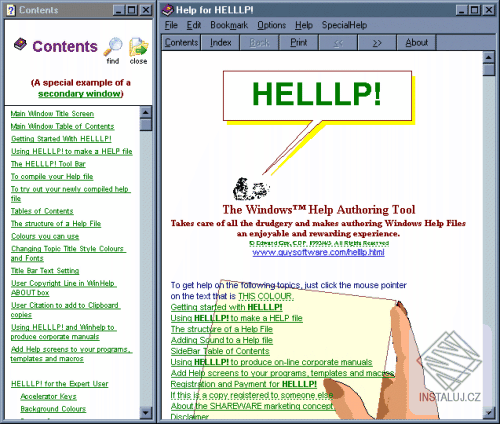Open Changing Topic Title Style Colours and Fonts
The image size is (500, 424).
tap(68, 253)
